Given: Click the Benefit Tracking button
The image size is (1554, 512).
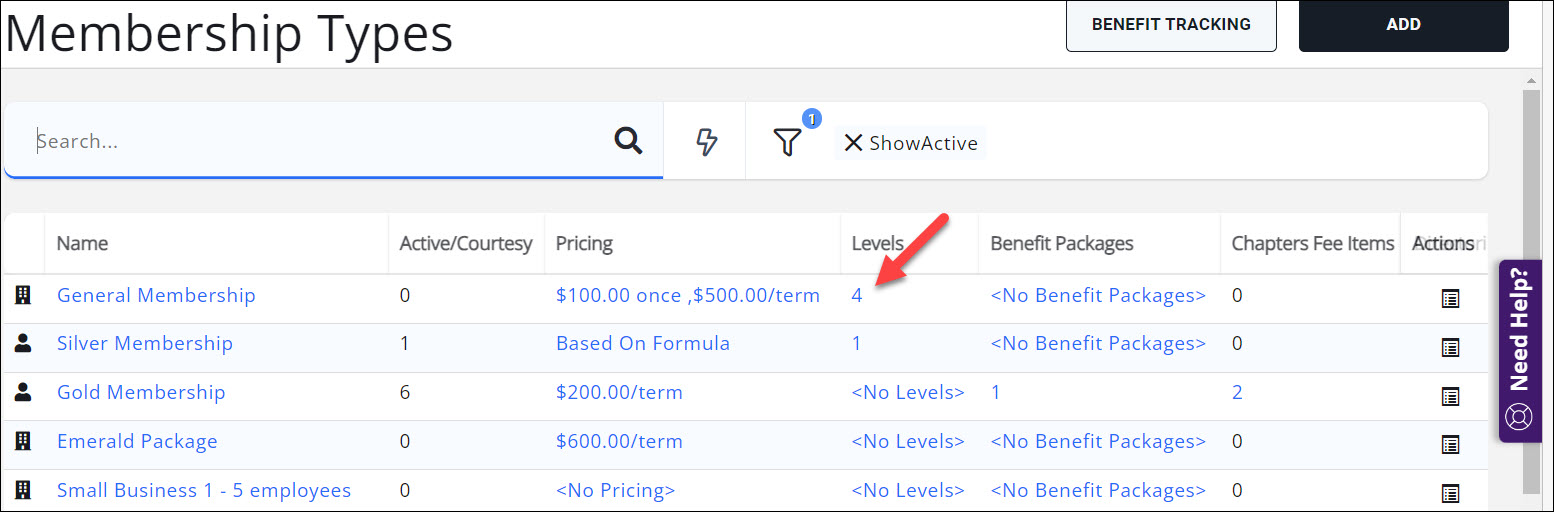Looking at the screenshot, I should 1171,25.
